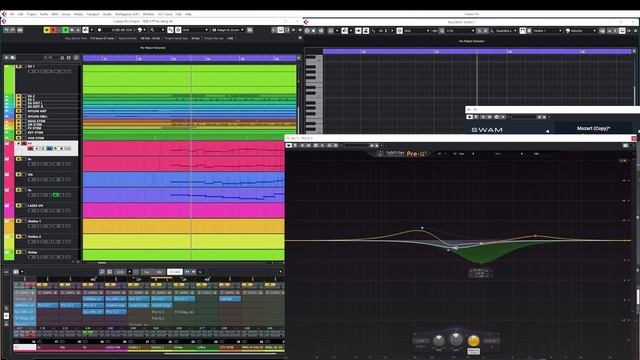The image size is (640, 360).
Task: Click the search magnifier in the MixConsole toolbar
Action: (102, 272)
